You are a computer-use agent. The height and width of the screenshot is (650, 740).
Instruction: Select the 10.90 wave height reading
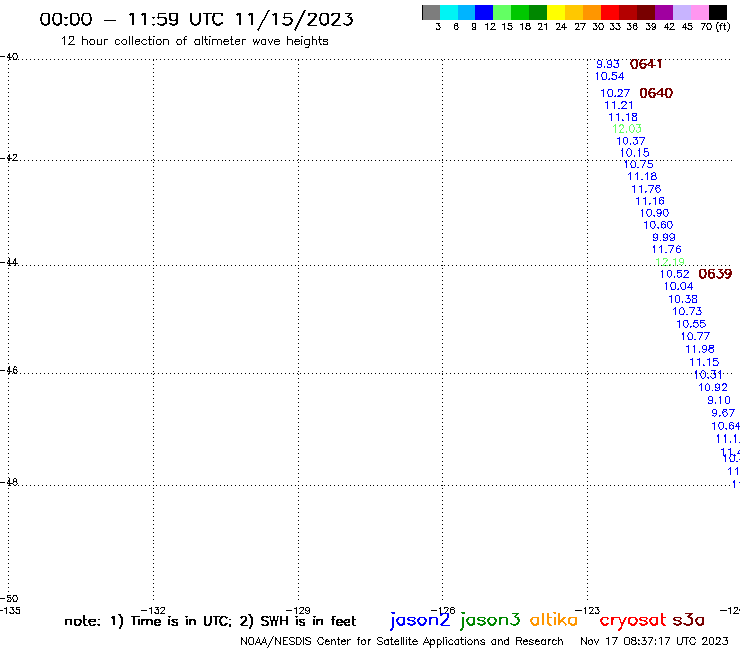tap(654, 213)
